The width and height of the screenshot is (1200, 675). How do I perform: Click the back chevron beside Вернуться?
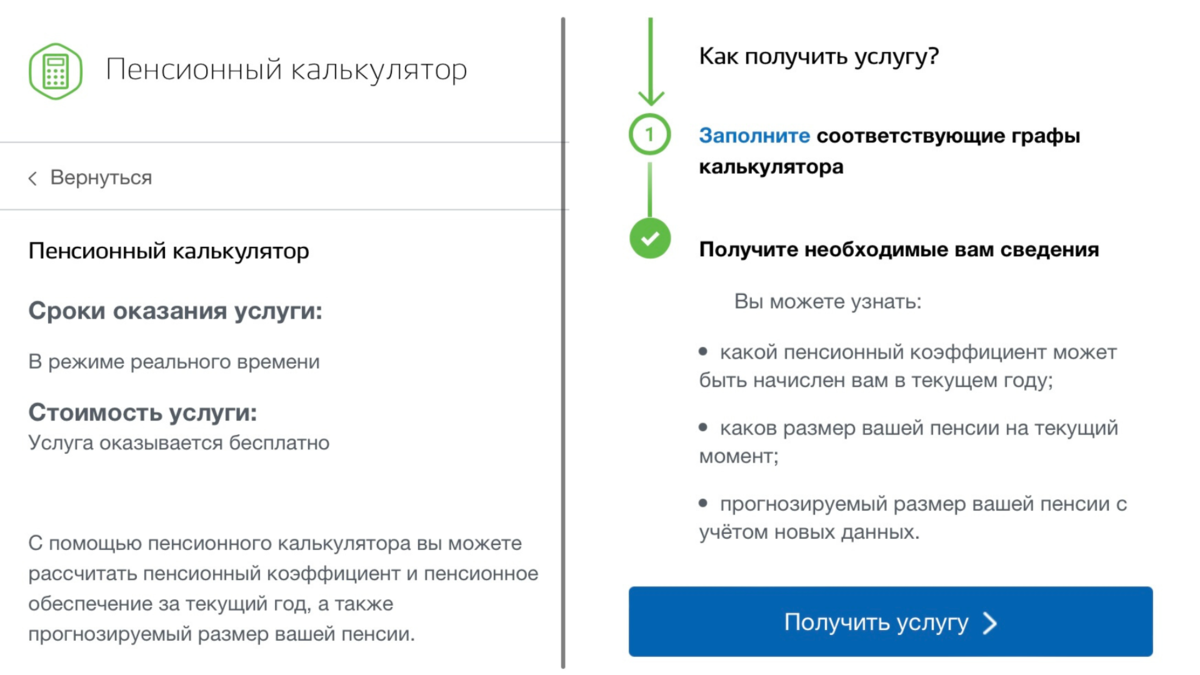coord(33,177)
